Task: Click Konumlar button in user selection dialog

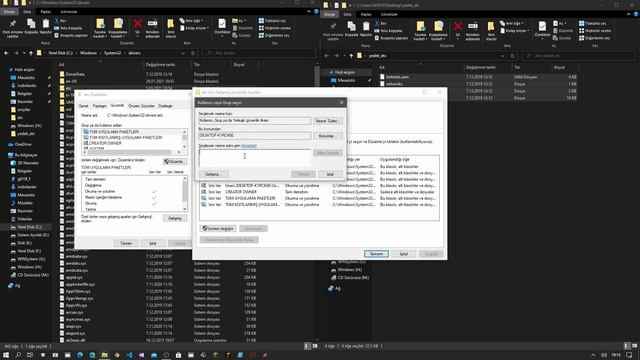Action: pyautogui.click(x=327, y=136)
